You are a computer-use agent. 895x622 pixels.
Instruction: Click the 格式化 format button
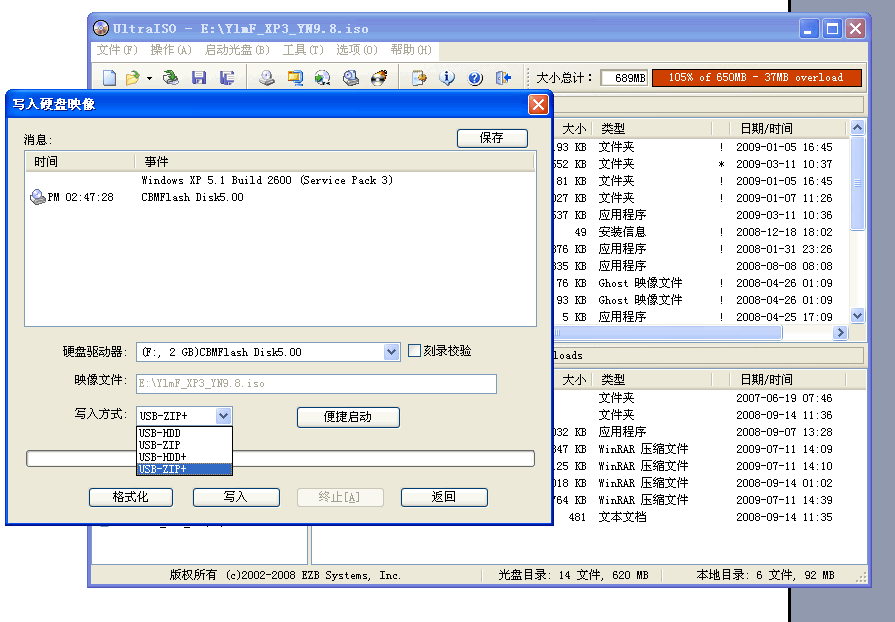(x=130, y=497)
